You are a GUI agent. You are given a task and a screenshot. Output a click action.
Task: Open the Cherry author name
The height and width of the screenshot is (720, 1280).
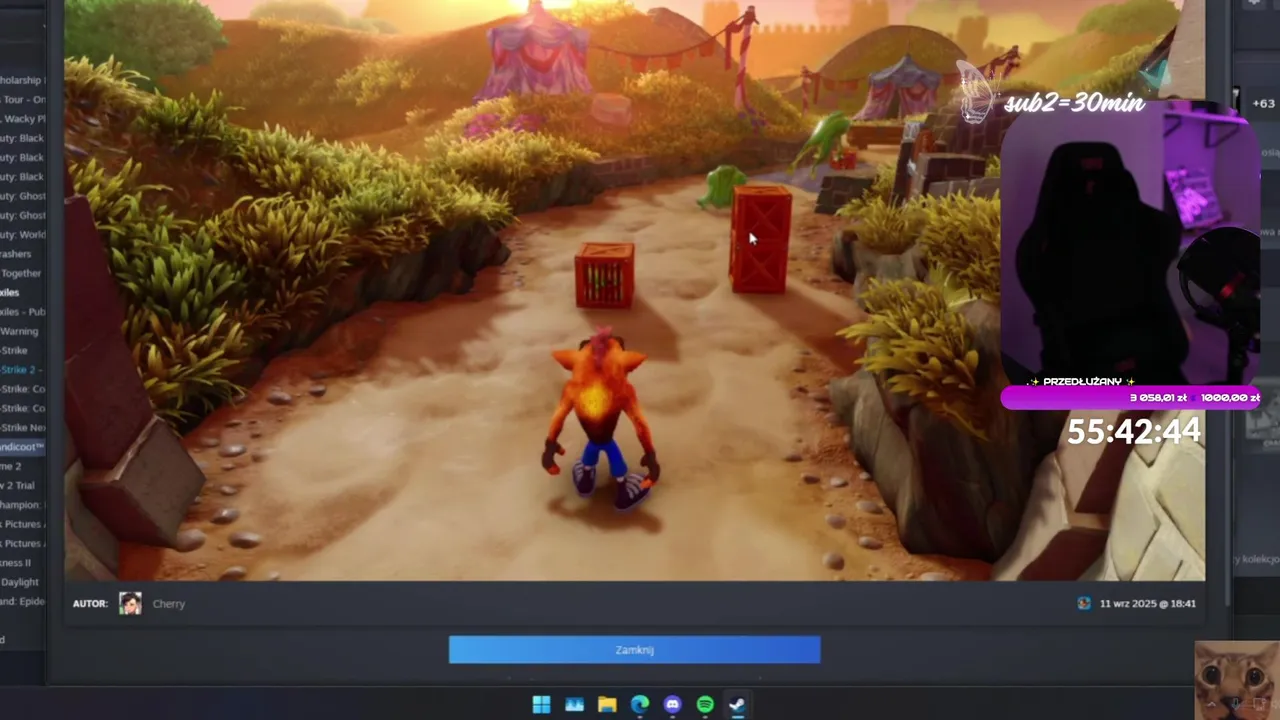pyautogui.click(x=169, y=604)
